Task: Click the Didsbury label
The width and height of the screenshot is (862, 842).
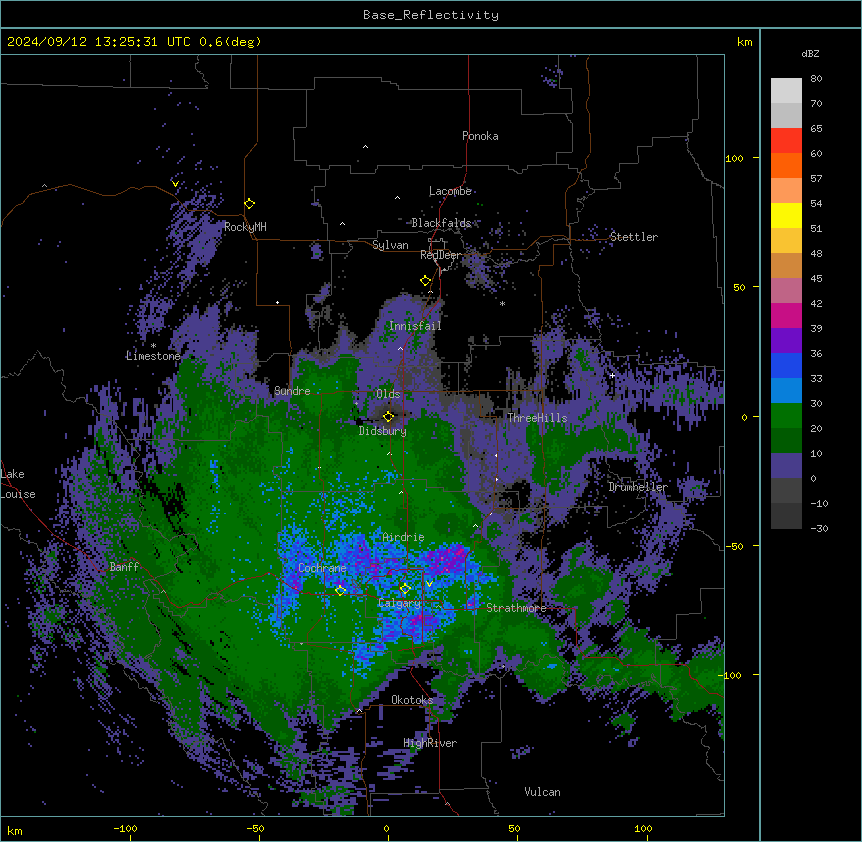Action: pyautogui.click(x=383, y=431)
